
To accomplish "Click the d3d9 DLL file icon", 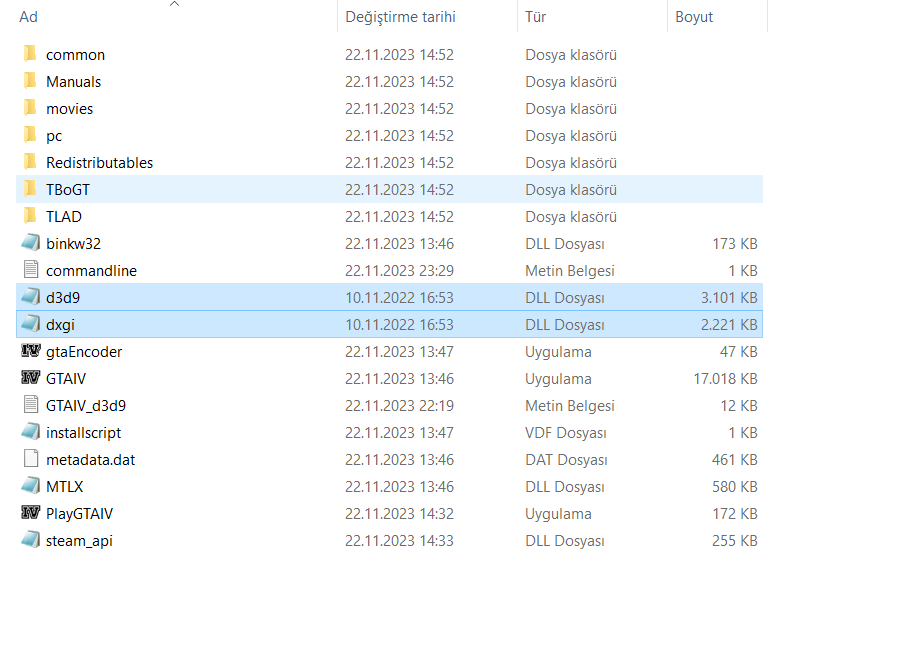I will (30, 297).
